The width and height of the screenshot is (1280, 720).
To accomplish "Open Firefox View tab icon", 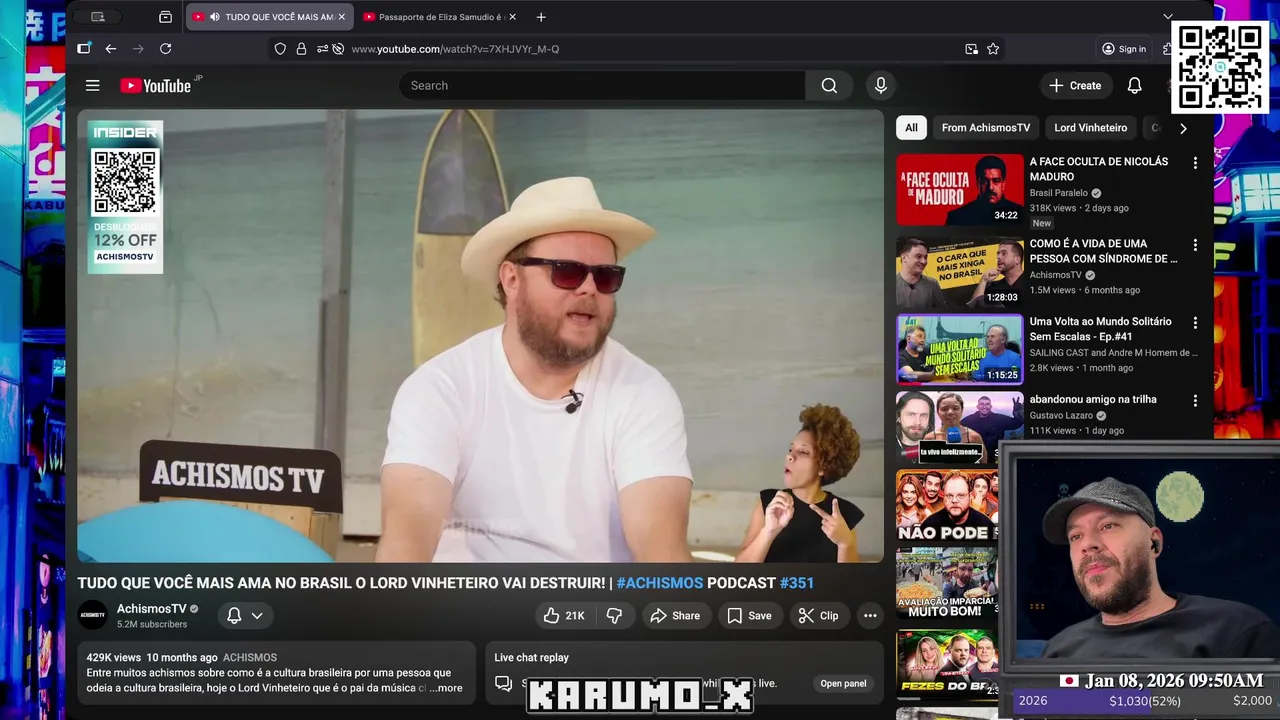I will [165, 17].
